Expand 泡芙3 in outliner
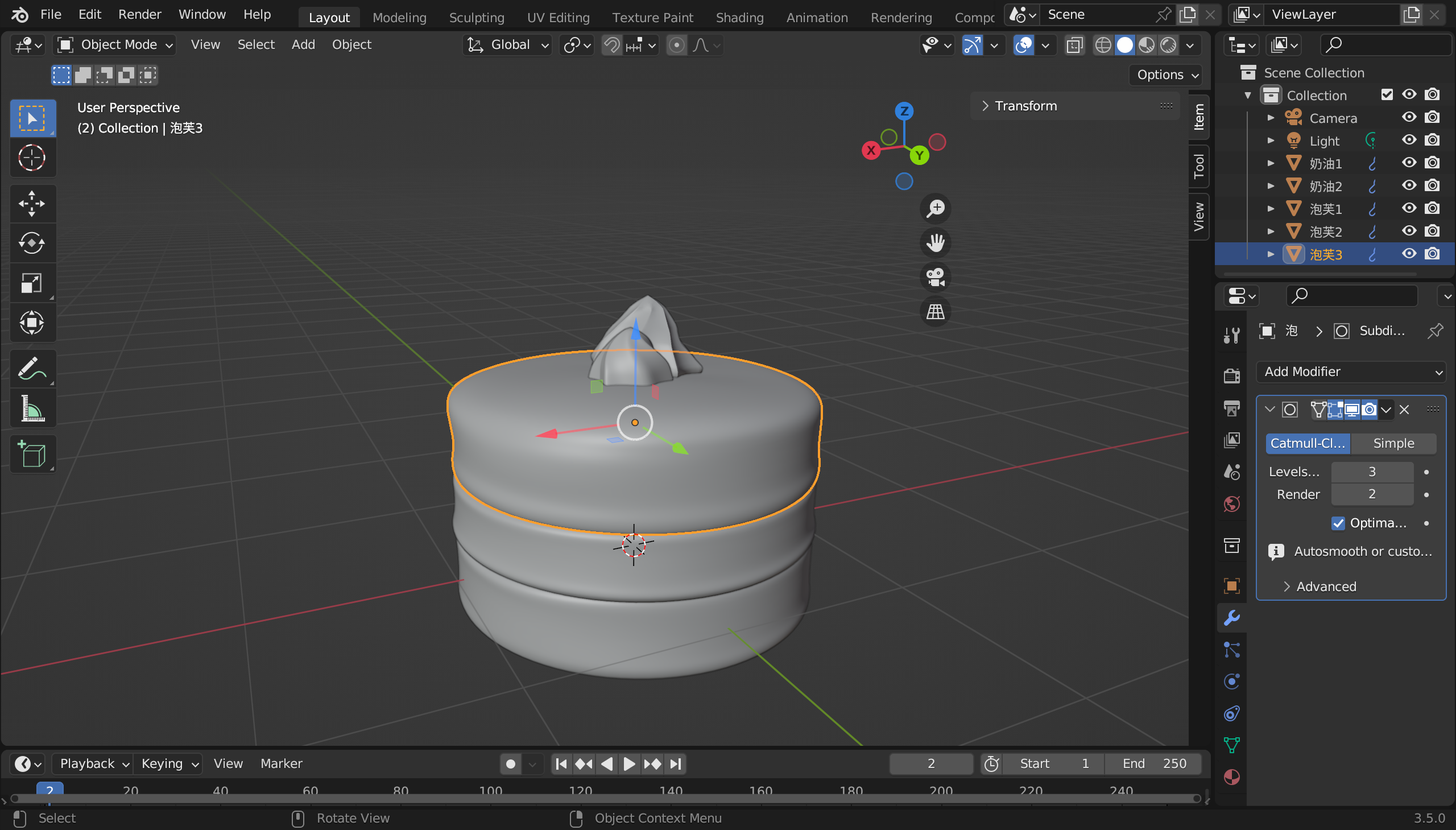The width and height of the screenshot is (1456, 830). point(1270,254)
